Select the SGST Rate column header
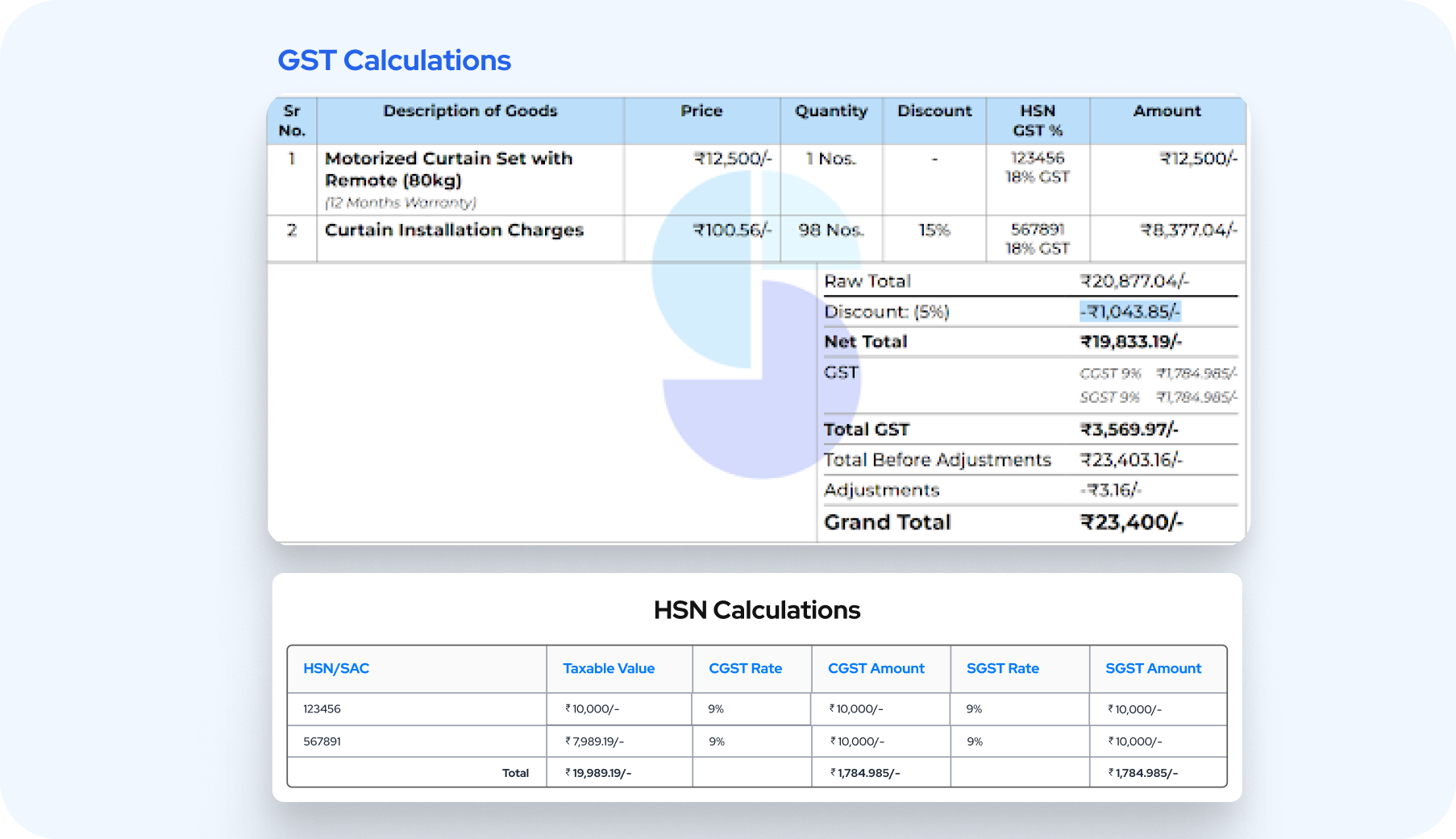Image resolution: width=1456 pixels, height=839 pixels. tap(1002, 668)
